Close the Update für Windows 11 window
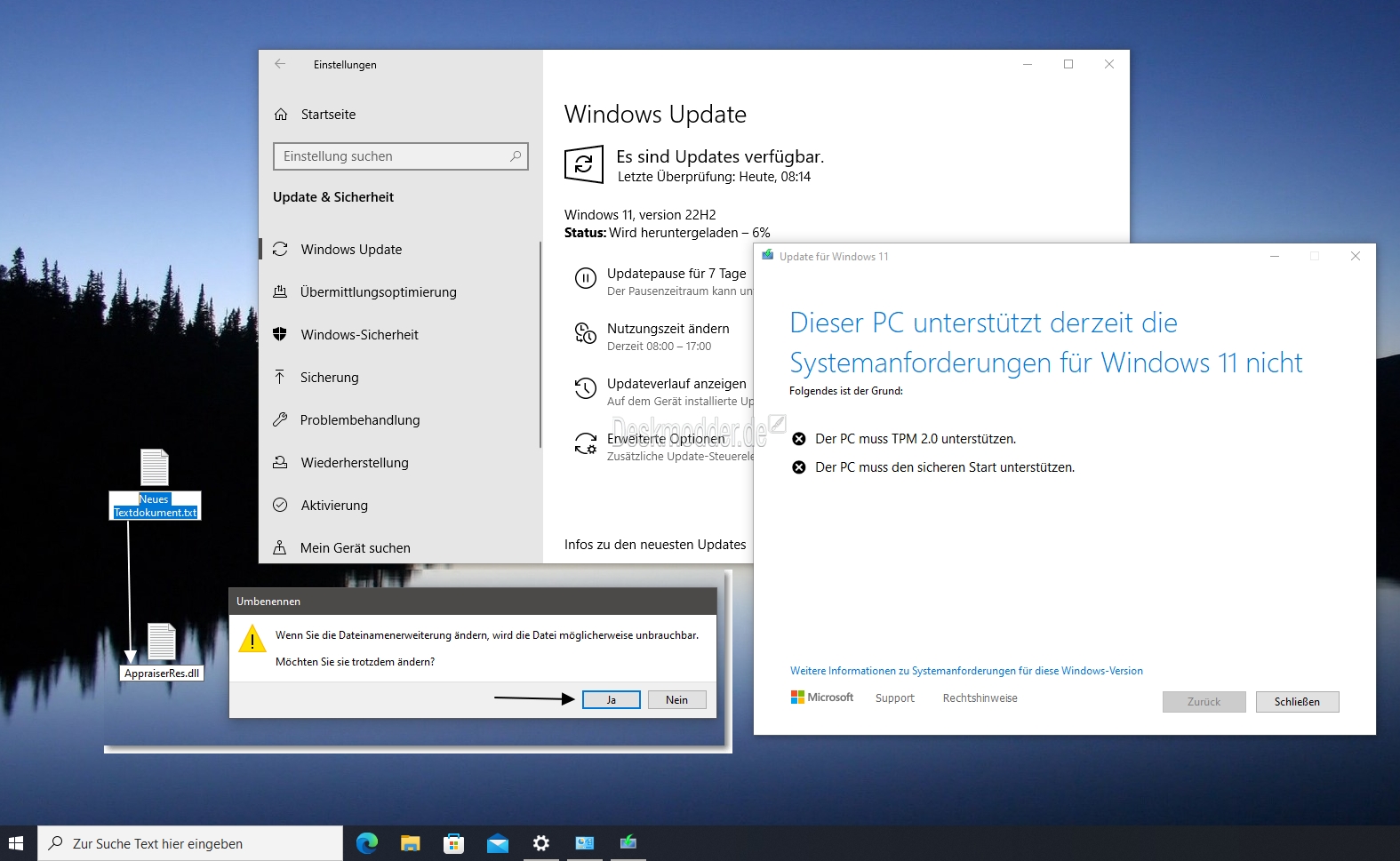The image size is (1400, 861). point(1356,256)
